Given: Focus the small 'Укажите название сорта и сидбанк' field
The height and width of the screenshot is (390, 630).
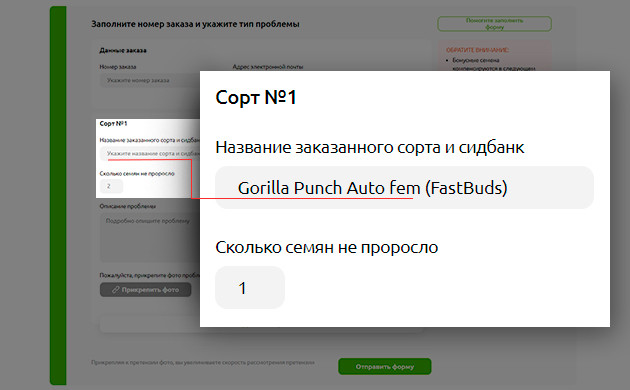Looking at the screenshot, I should click(x=150, y=153).
